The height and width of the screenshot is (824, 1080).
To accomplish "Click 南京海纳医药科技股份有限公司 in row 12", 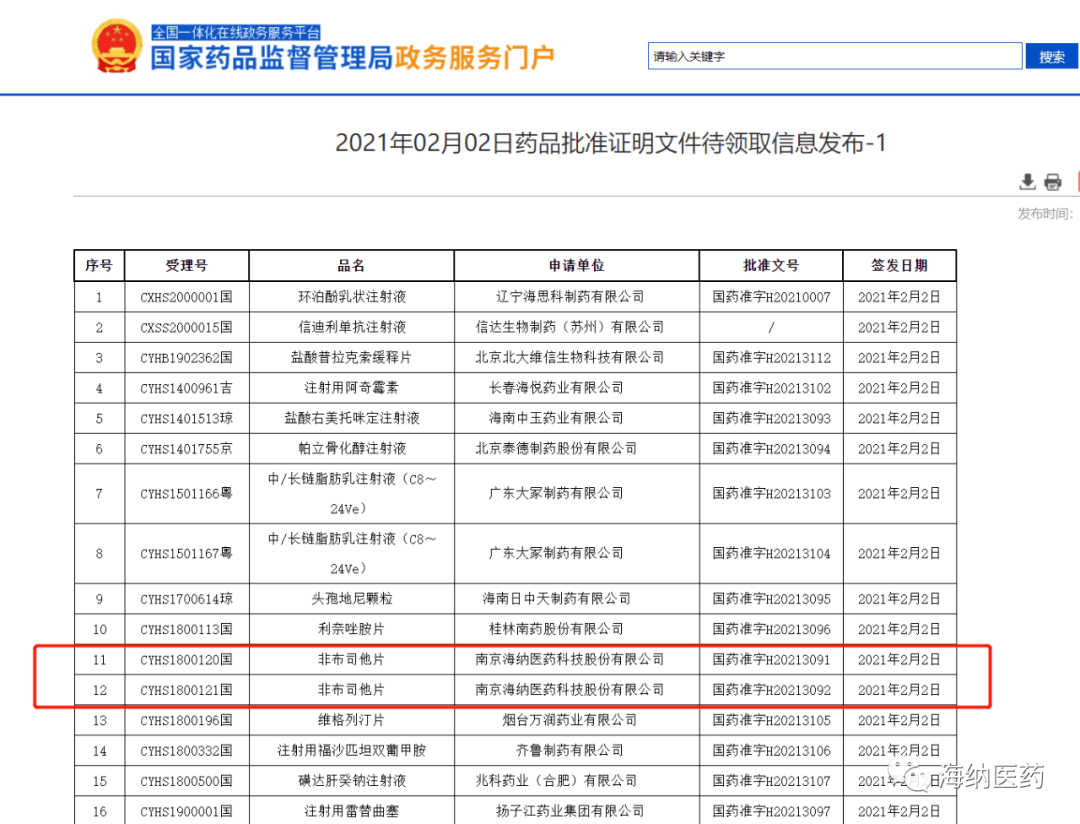I will pos(576,689).
